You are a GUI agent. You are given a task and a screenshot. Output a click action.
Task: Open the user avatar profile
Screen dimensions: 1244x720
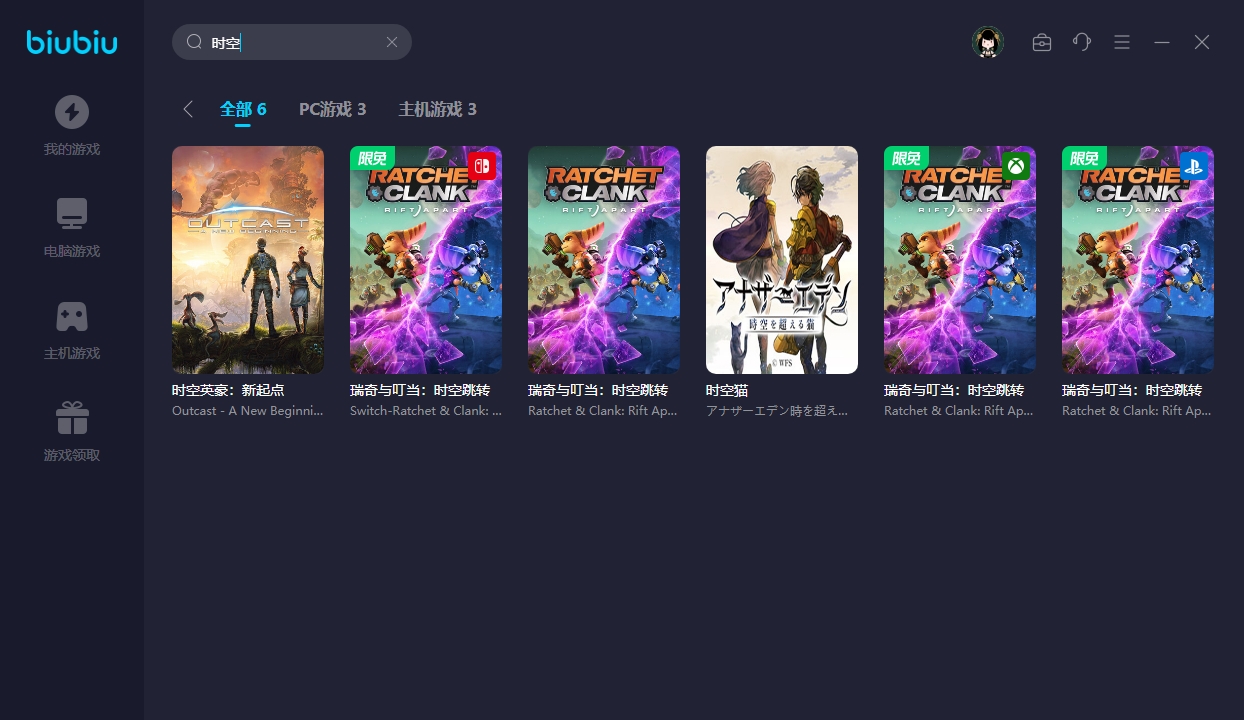(988, 42)
